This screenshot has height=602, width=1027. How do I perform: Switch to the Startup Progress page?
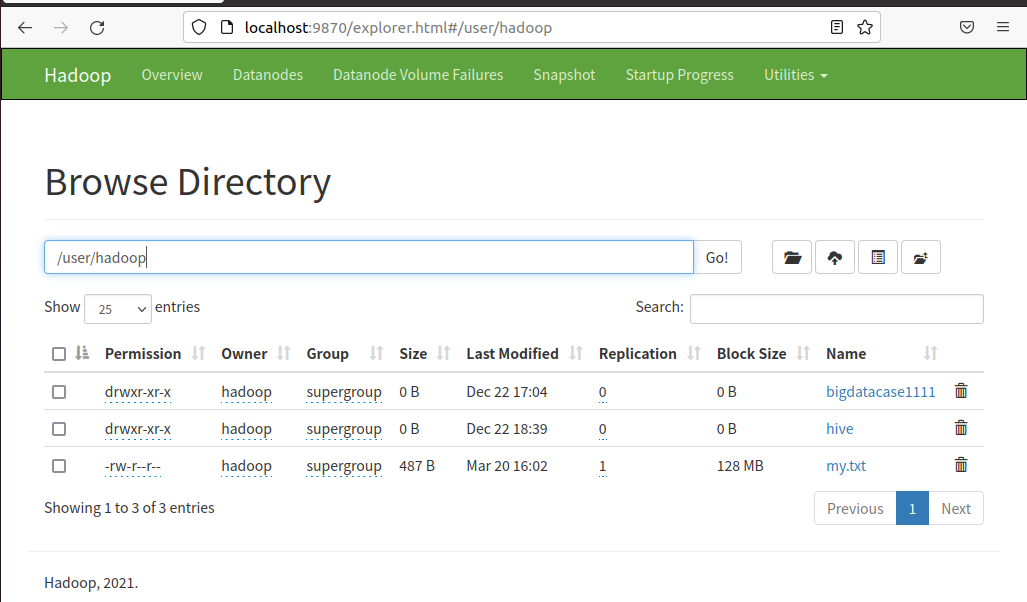coord(679,75)
